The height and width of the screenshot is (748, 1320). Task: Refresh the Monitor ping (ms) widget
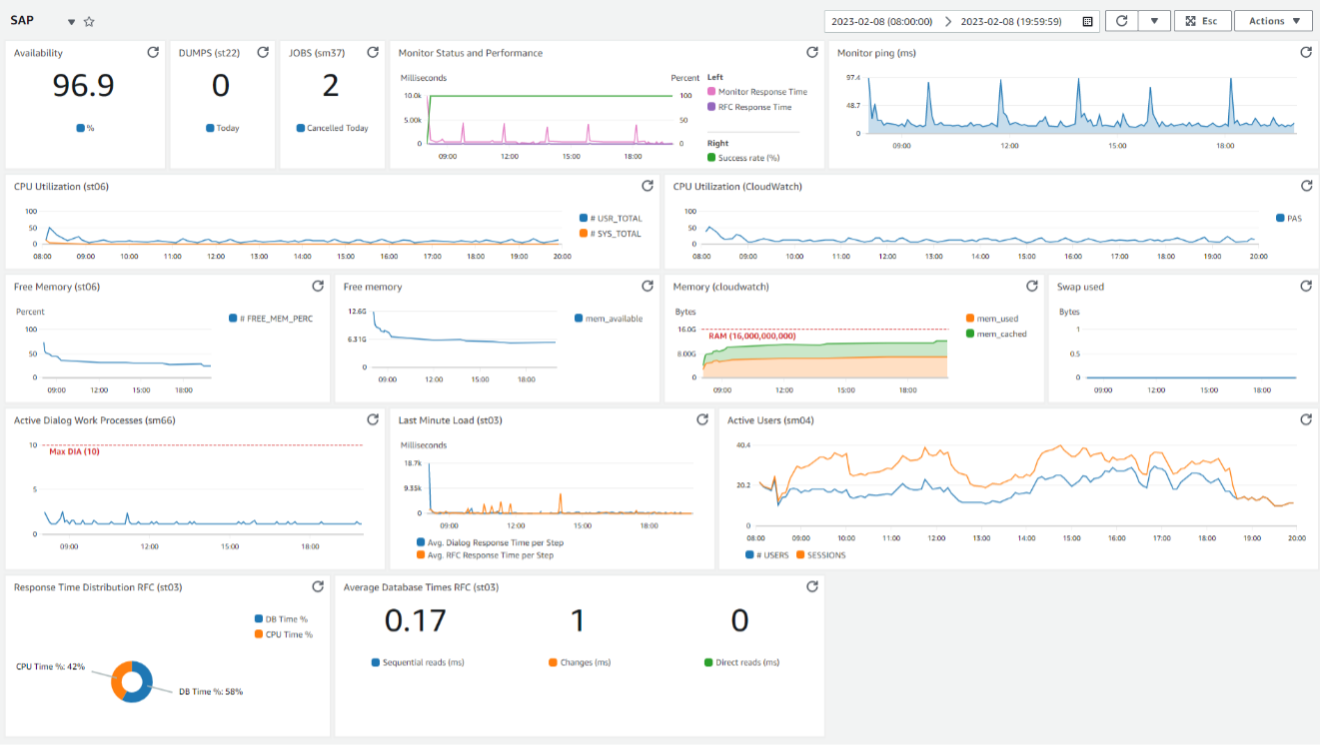[x=1306, y=52]
